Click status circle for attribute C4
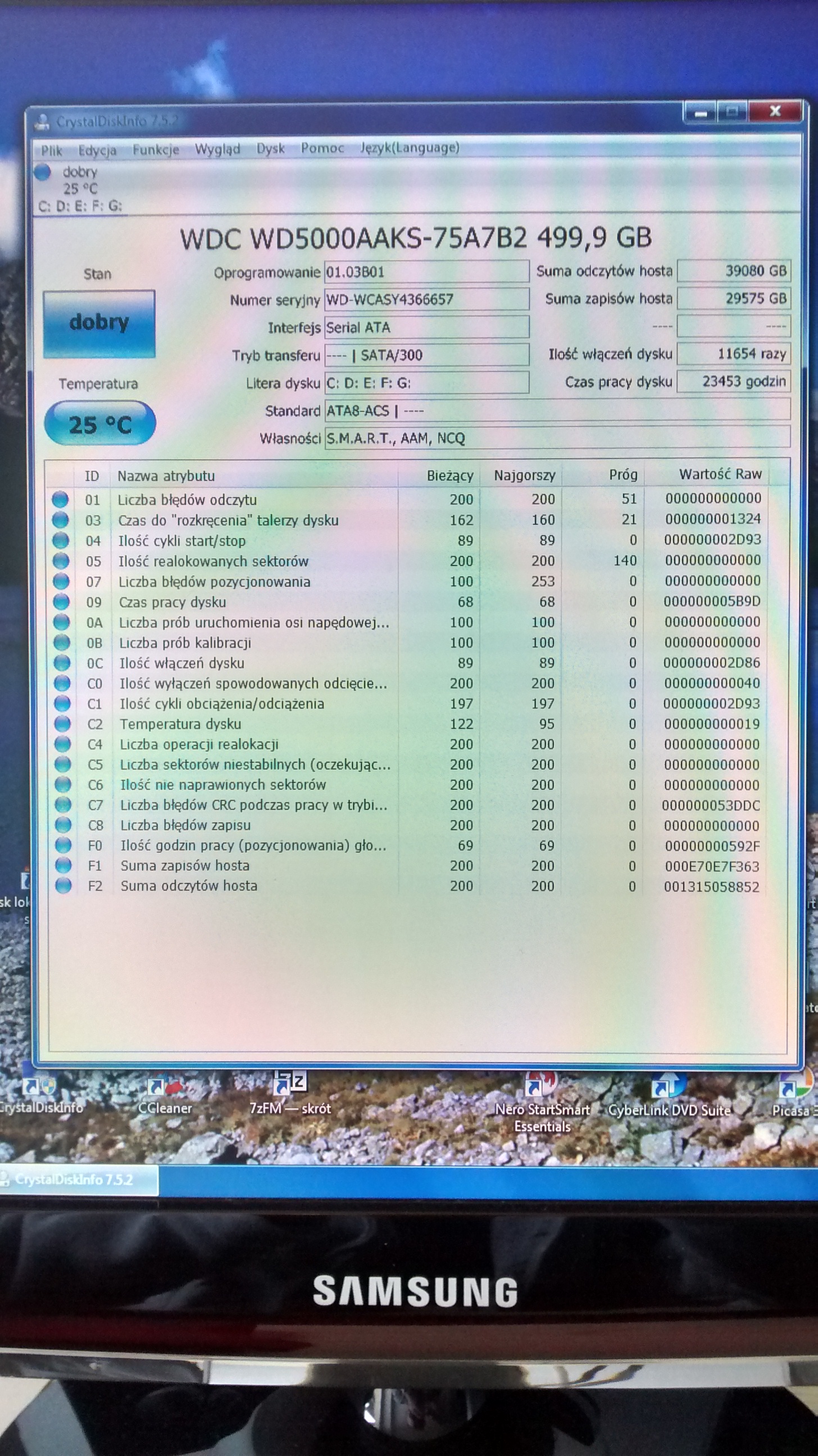Viewport: 818px width, 1456px height. pyautogui.click(x=63, y=744)
